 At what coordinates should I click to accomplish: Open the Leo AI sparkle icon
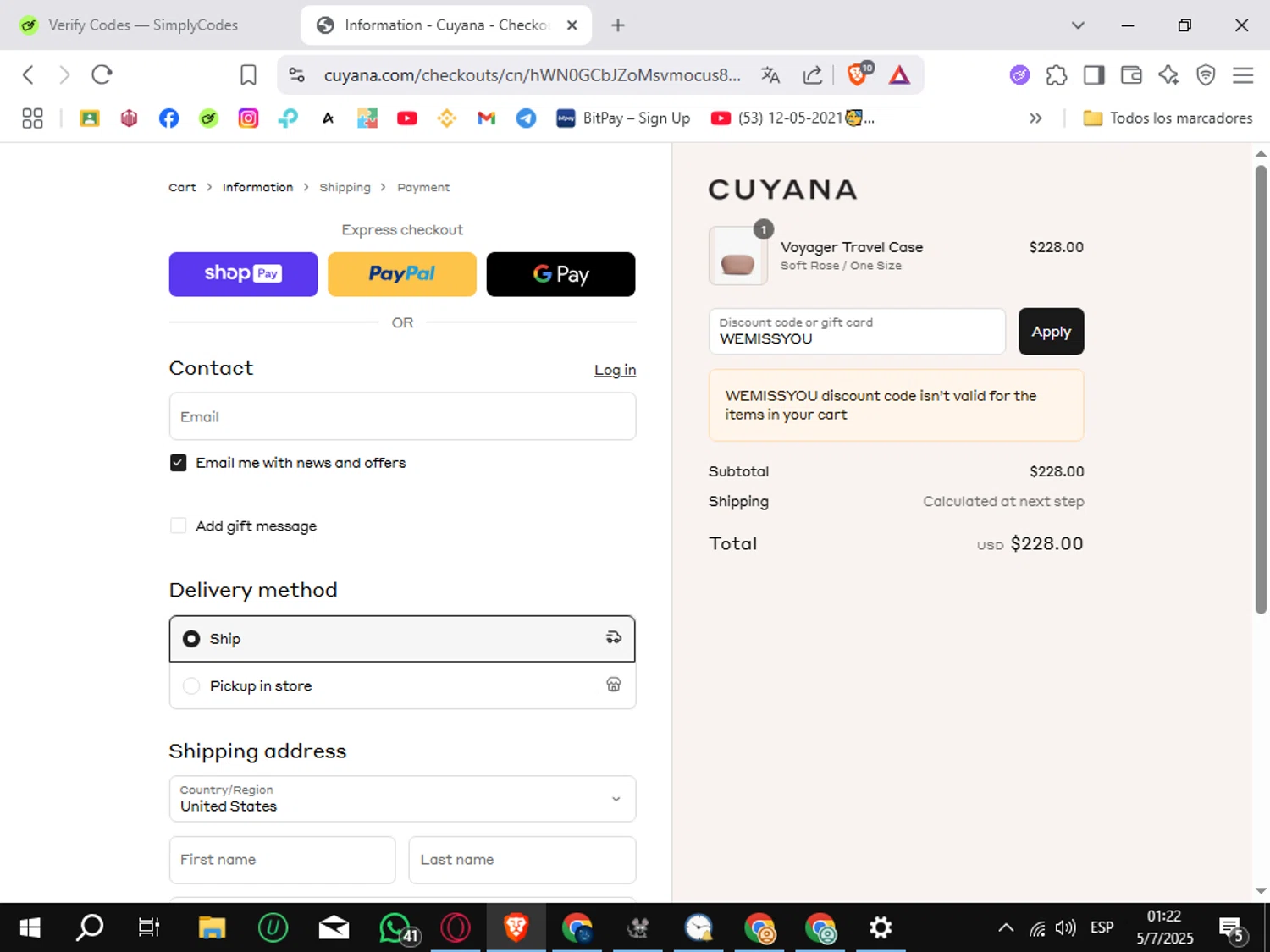tap(1168, 75)
